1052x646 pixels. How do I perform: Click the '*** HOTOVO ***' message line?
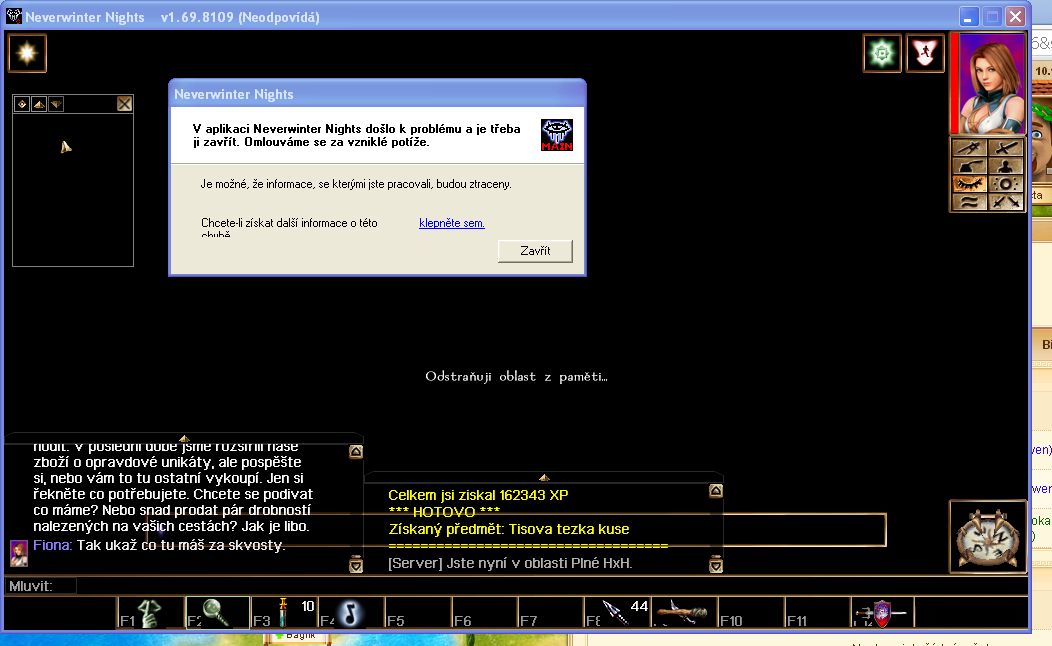pos(444,512)
